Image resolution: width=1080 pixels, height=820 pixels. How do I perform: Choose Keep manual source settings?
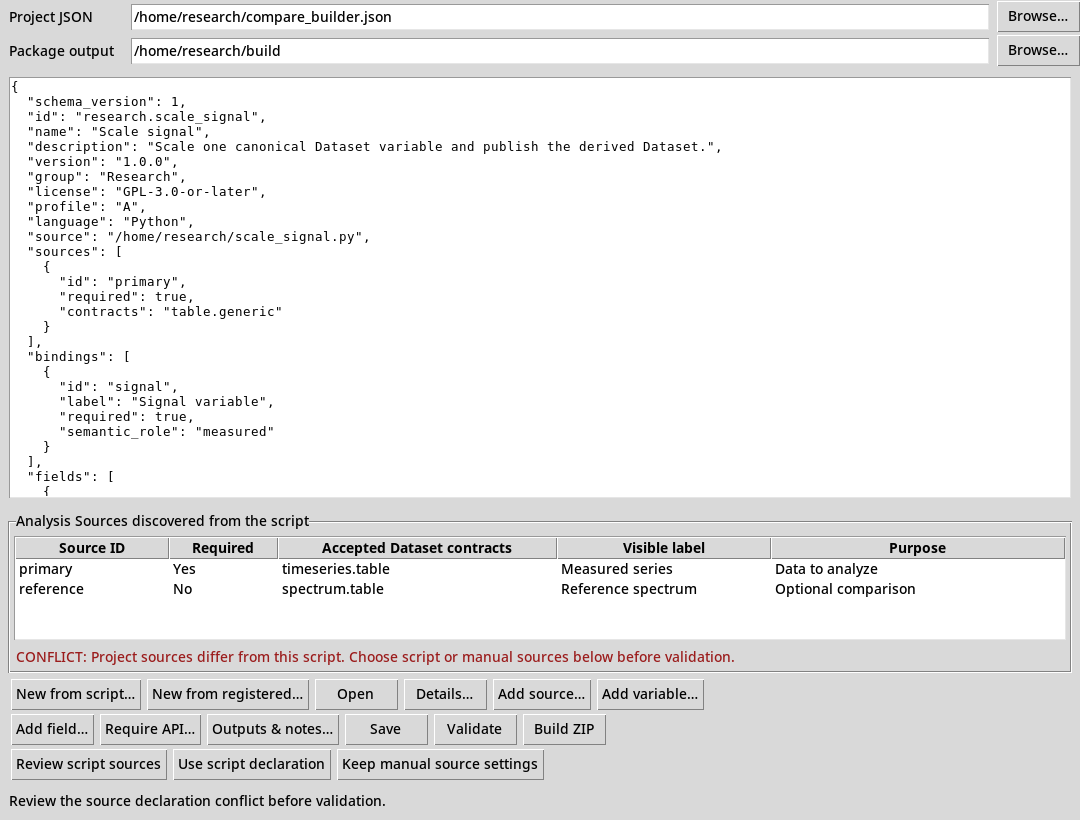[x=440, y=764]
